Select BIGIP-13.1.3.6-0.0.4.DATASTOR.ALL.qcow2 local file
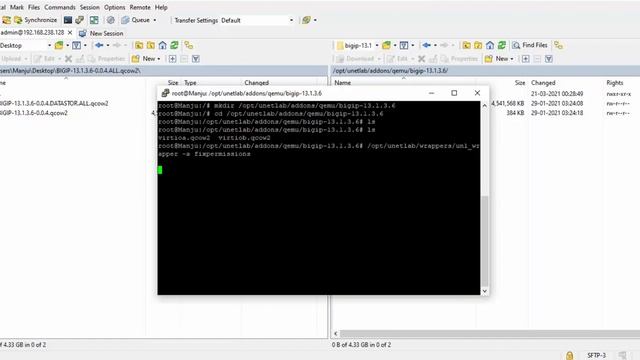The height and width of the screenshot is (360, 640). click(x=54, y=104)
